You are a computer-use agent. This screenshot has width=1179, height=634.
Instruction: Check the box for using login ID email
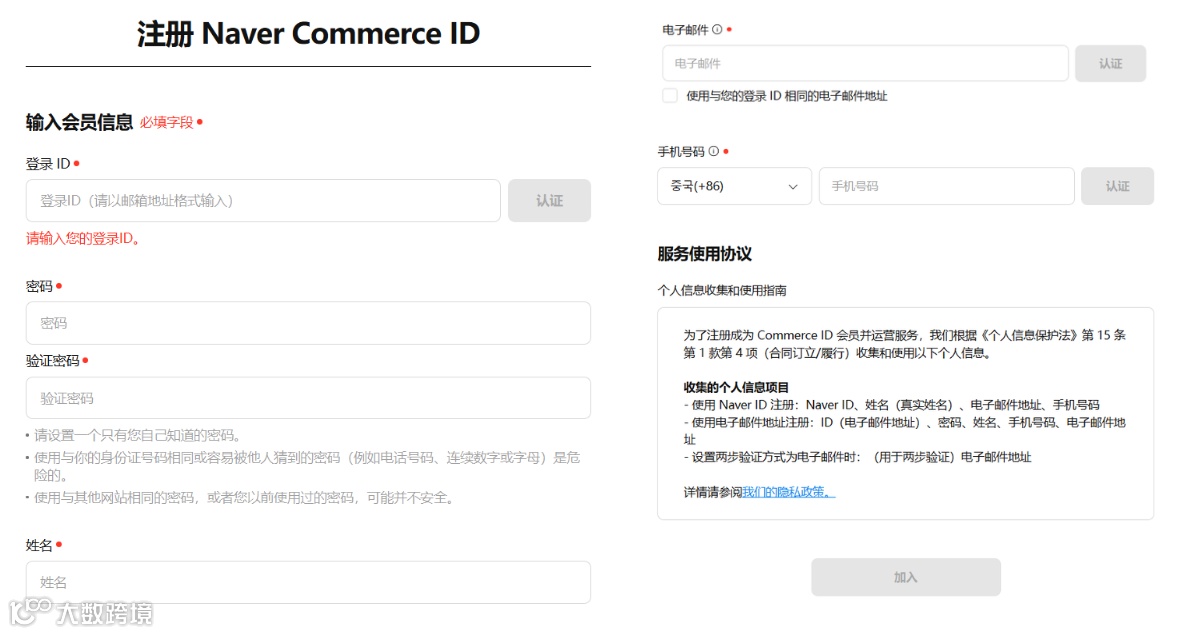670,96
